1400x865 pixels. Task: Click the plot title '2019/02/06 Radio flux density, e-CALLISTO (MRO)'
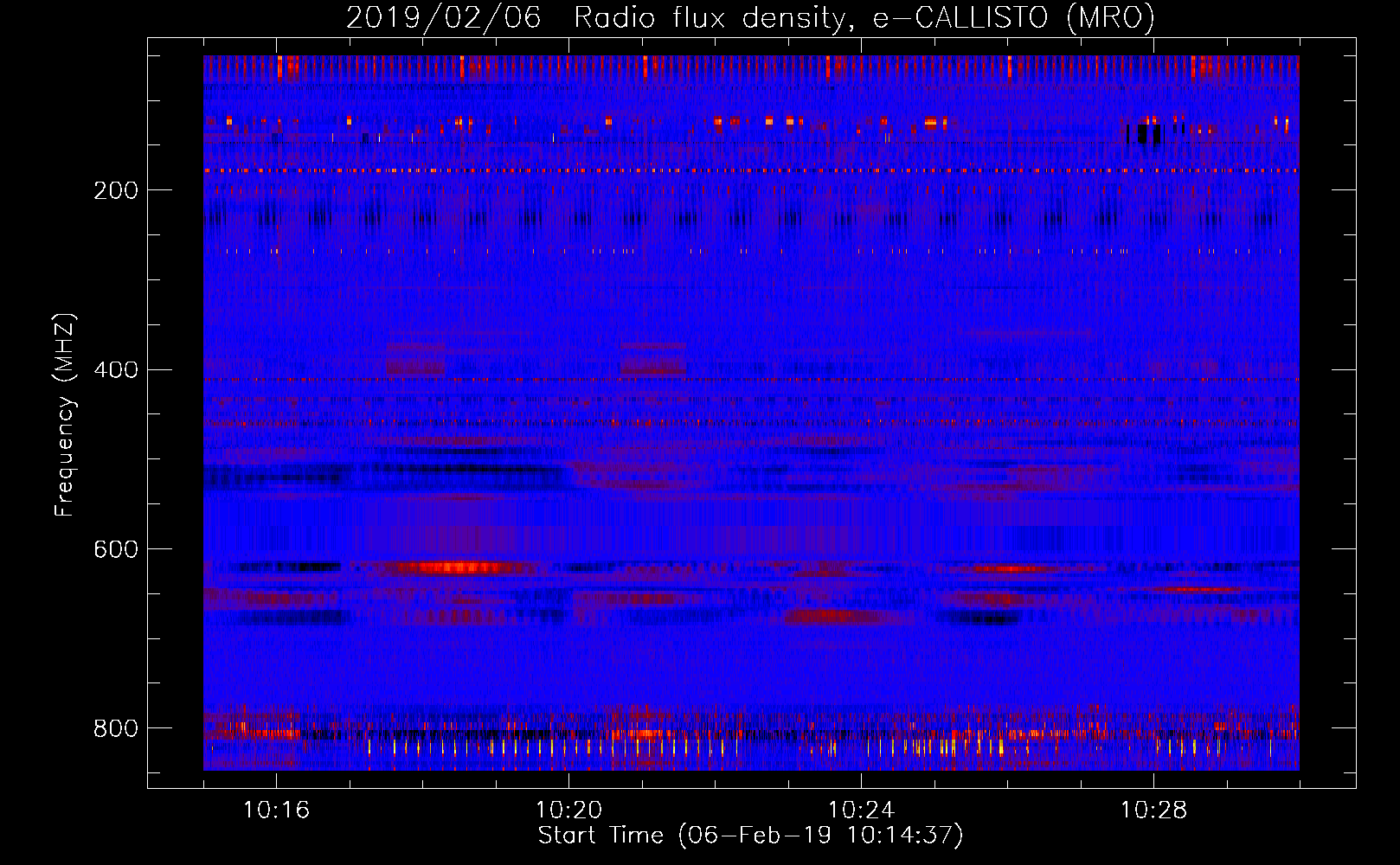[750, 17]
